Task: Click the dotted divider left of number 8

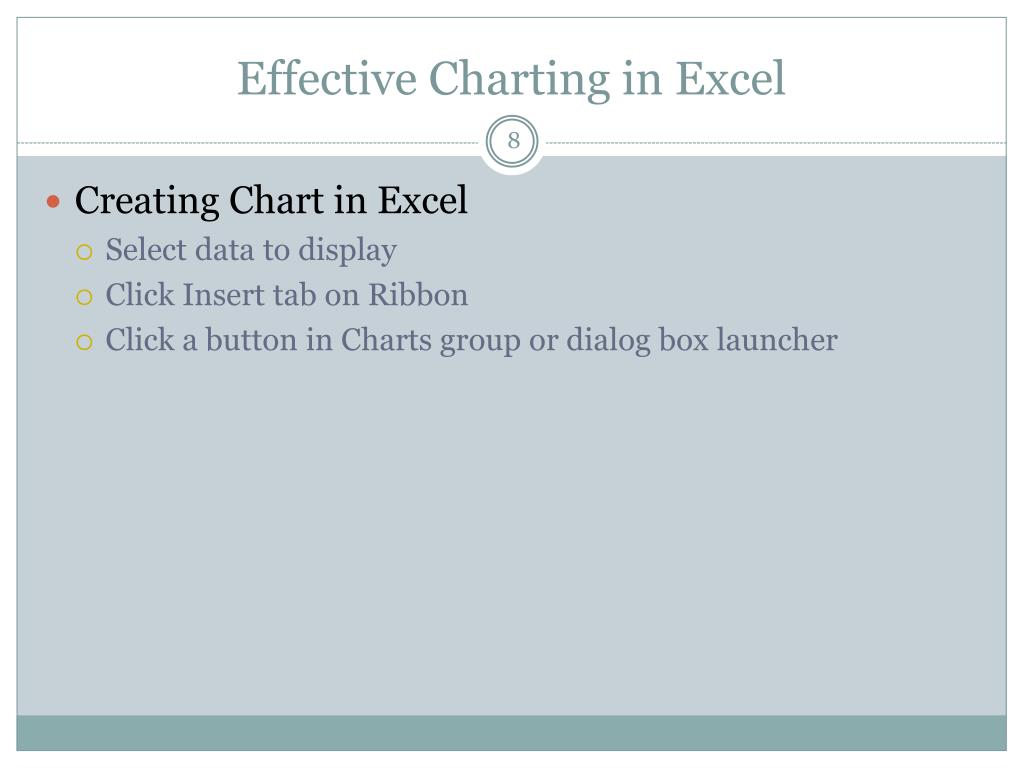Action: pyautogui.click(x=248, y=142)
